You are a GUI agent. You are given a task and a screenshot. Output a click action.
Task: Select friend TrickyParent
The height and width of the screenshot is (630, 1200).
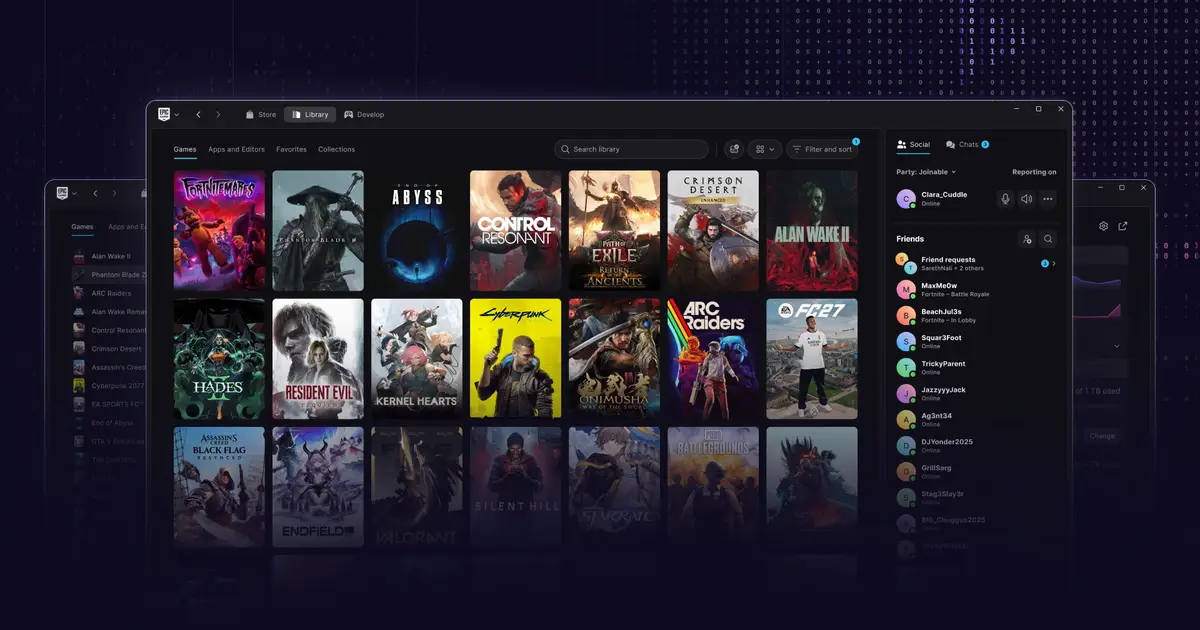(x=976, y=368)
